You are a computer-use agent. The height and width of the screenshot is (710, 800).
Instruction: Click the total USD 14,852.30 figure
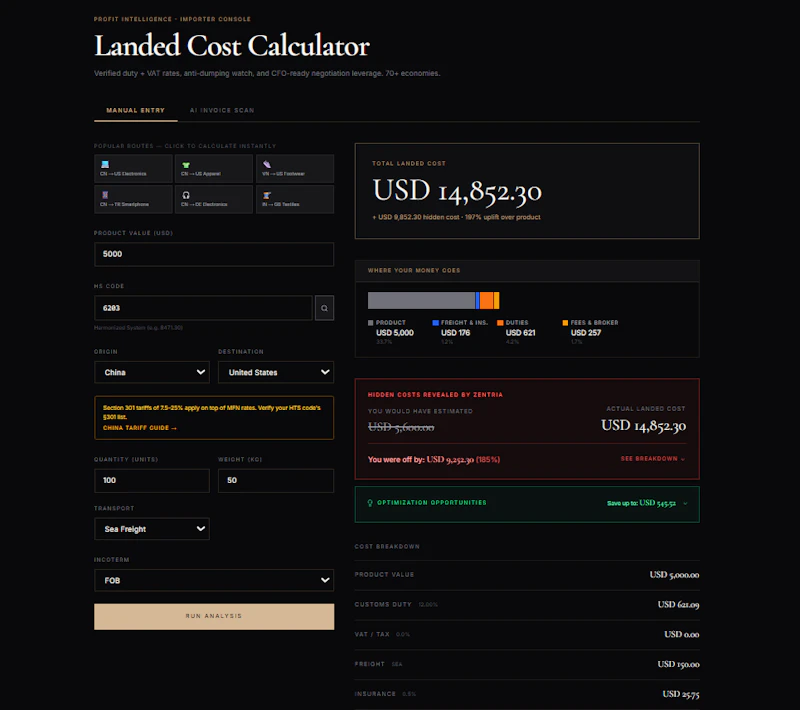coord(457,191)
